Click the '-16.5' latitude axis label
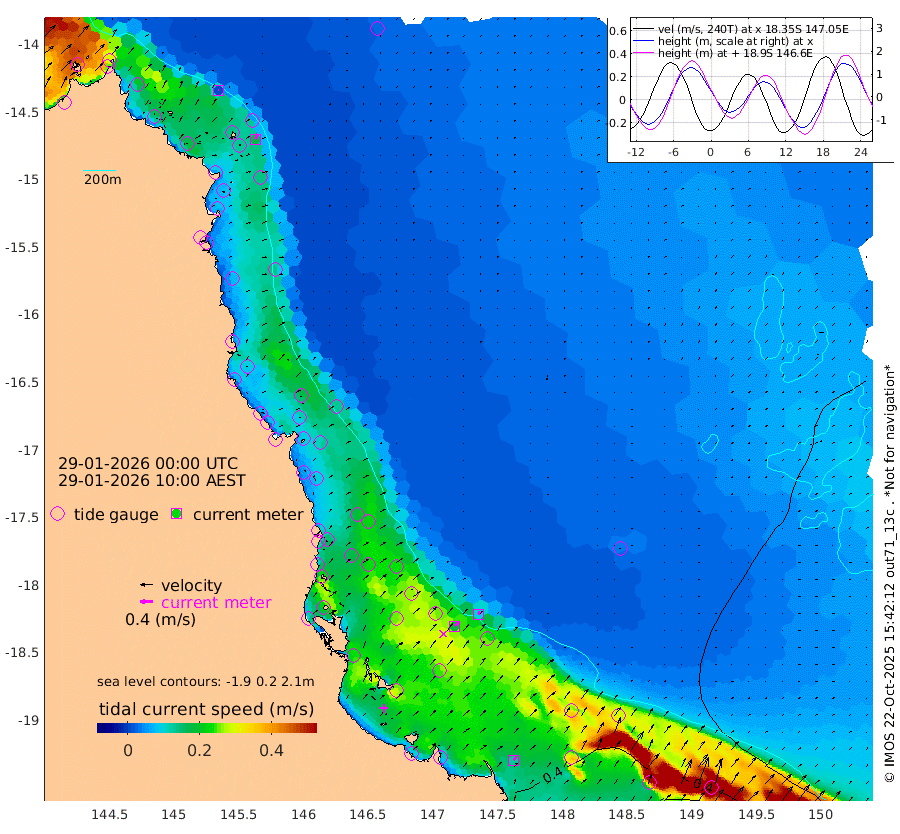Viewport: 900px width, 834px height. (x=22, y=383)
